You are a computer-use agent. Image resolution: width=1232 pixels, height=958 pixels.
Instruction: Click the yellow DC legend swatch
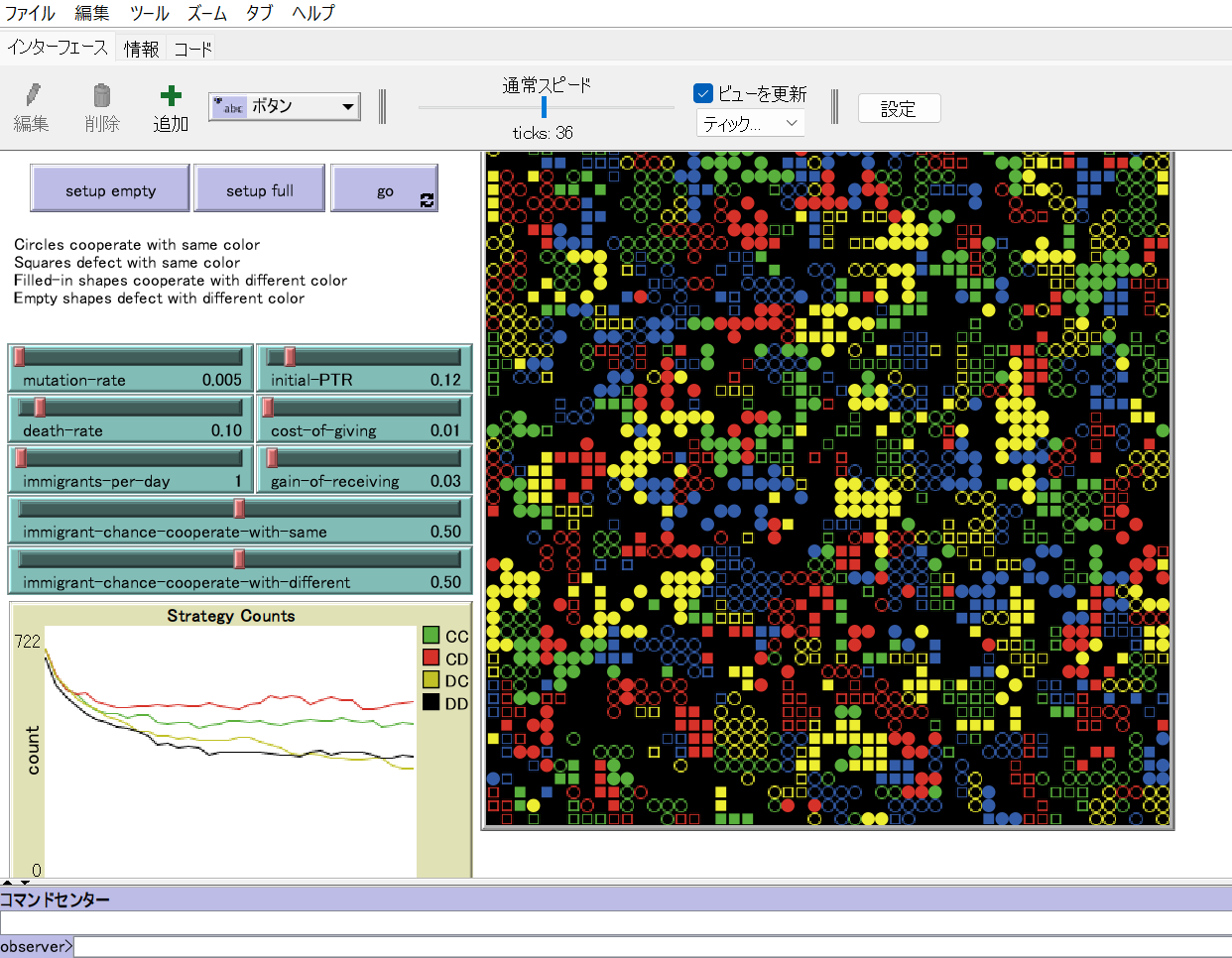(x=431, y=680)
